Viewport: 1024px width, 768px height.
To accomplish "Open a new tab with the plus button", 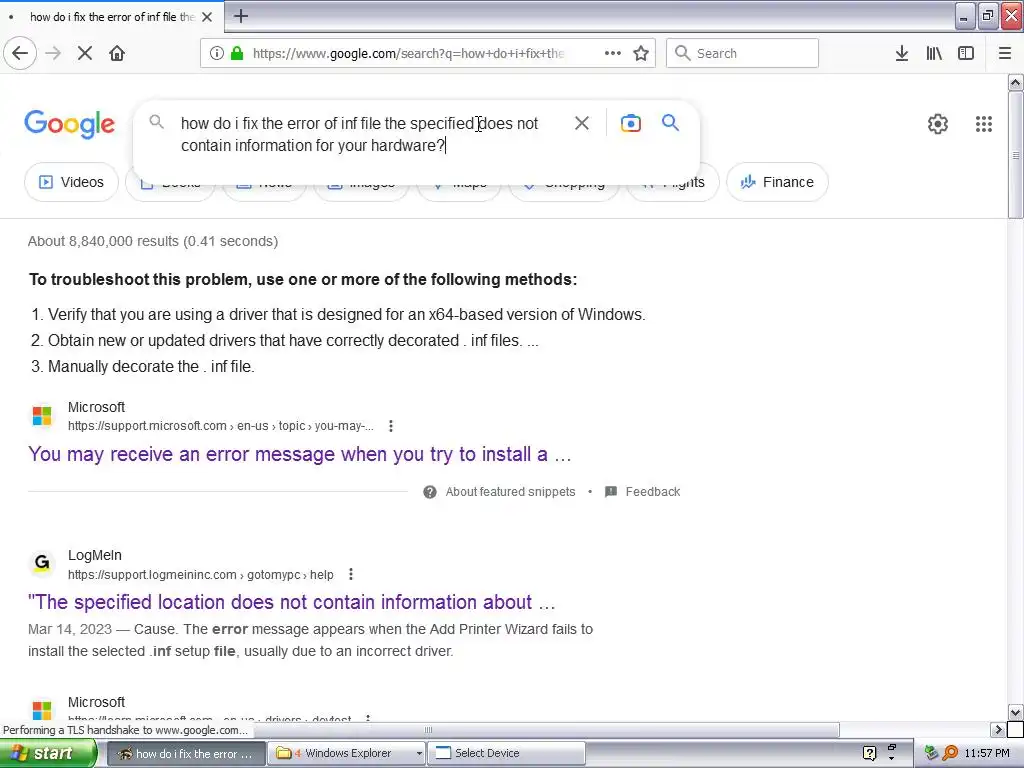I will [x=241, y=16].
